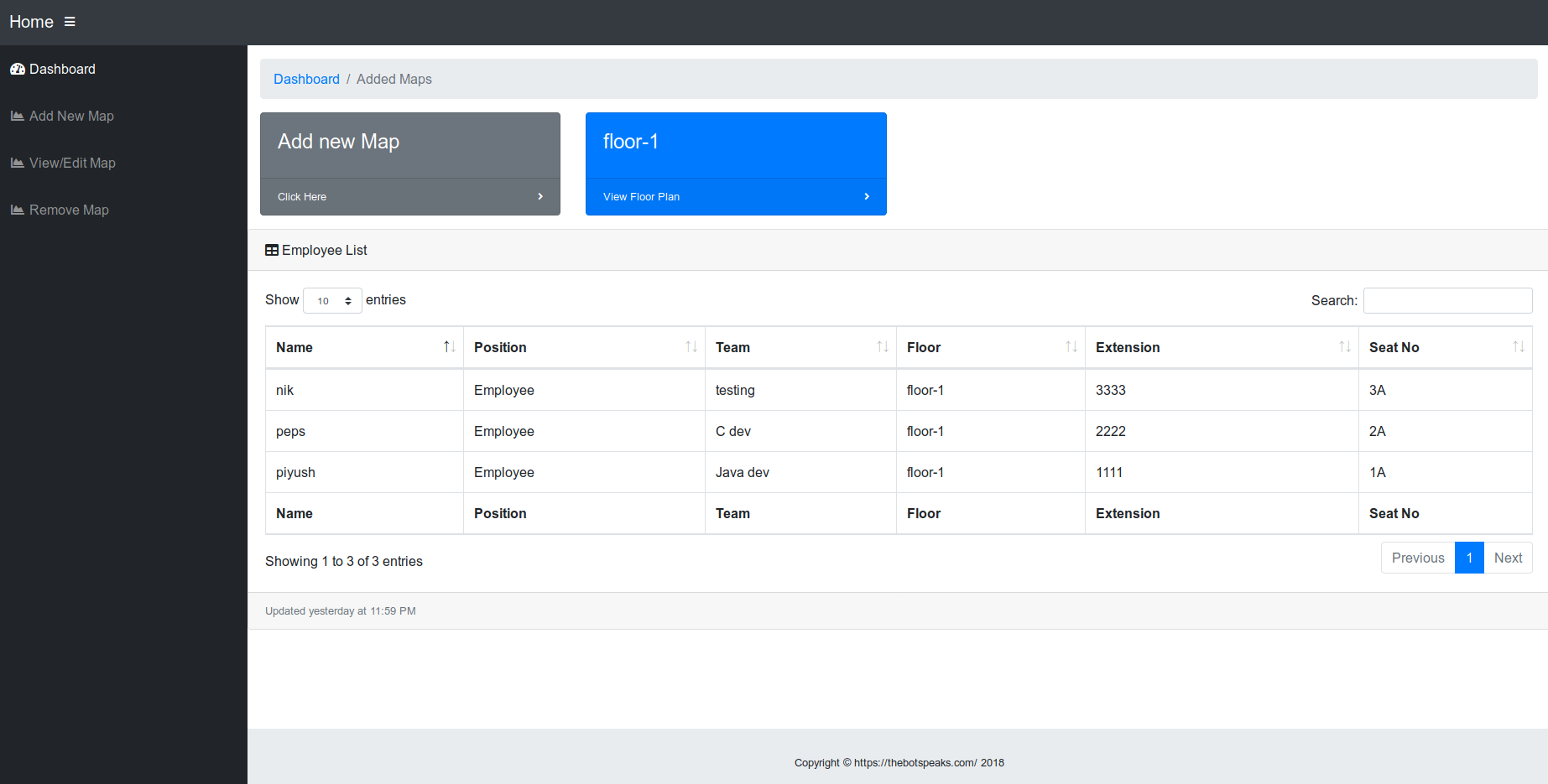The image size is (1548, 784).
Task: Sort table by Seat No column
Action: 1445,347
